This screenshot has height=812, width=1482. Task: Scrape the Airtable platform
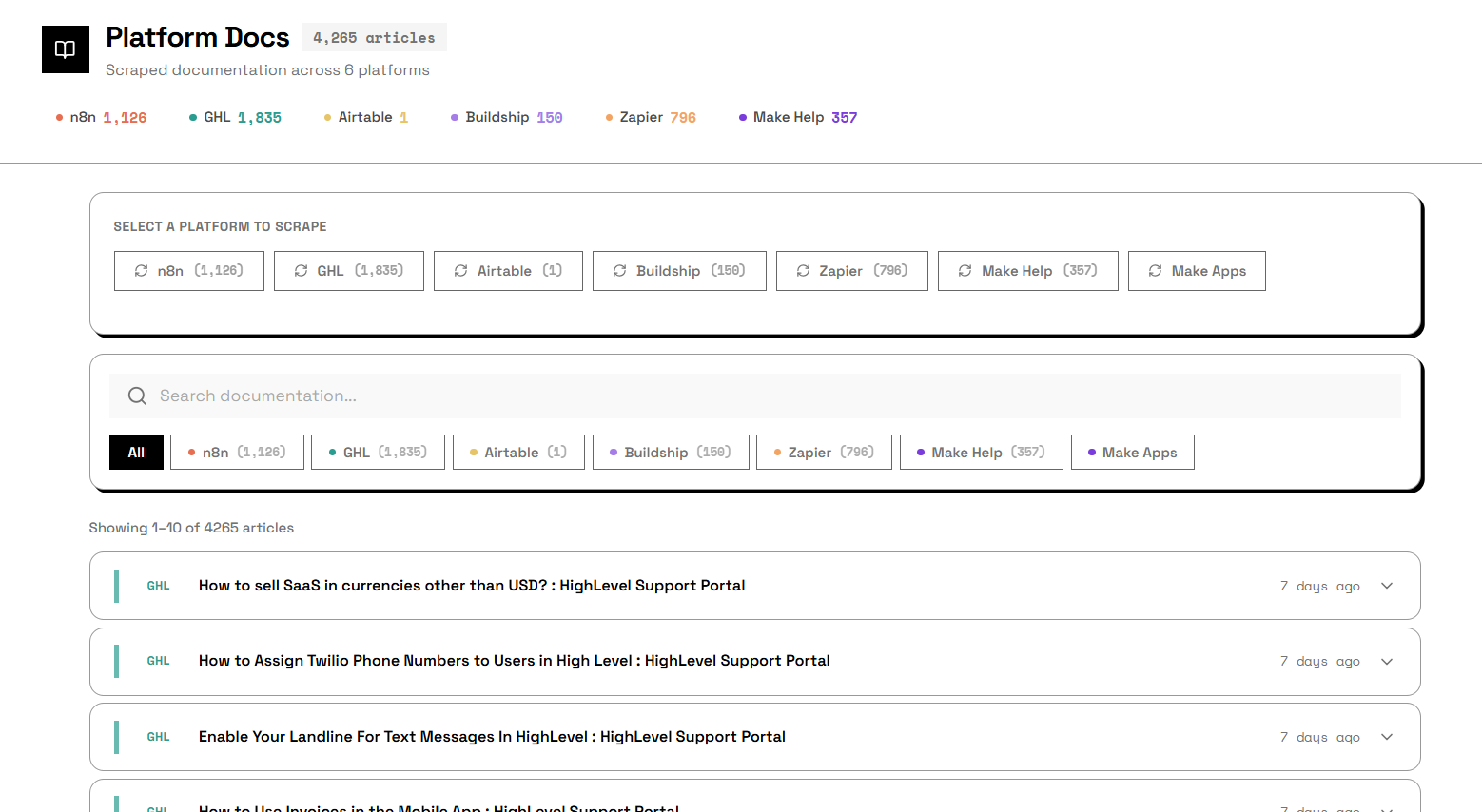508,271
